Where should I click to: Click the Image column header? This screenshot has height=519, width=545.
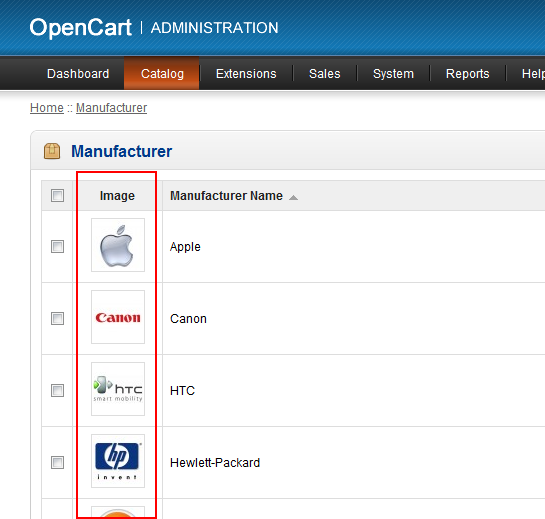[117, 196]
